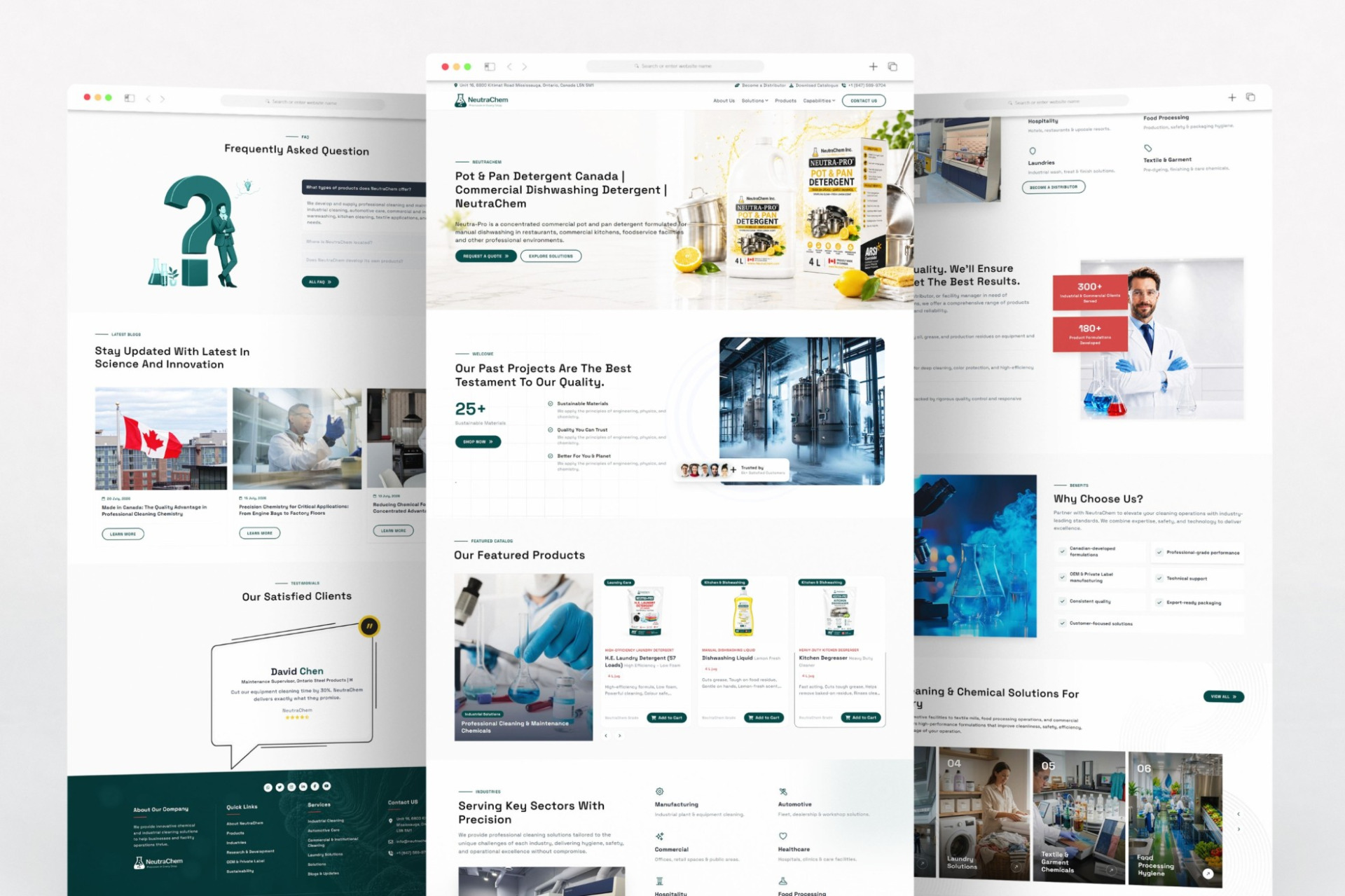The width and height of the screenshot is (1345, 896).
Task: Expand Capabilities navigation dropdown
Action: click(x=819, y=101)
